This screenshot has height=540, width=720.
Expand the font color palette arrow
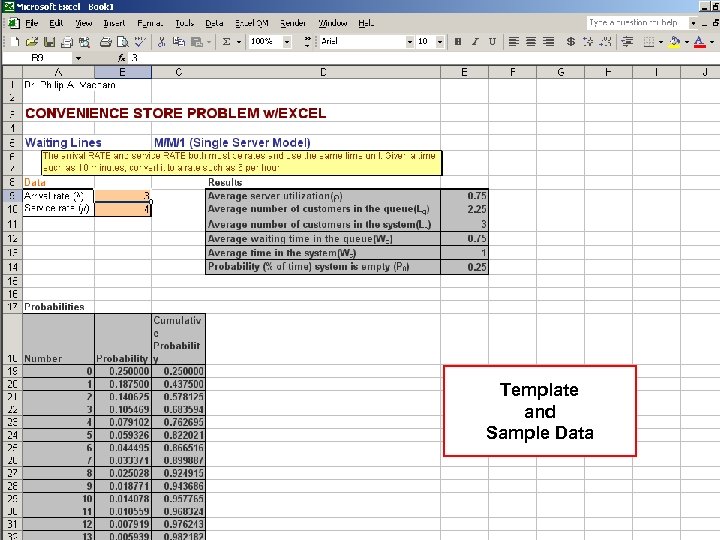point(712,42)
